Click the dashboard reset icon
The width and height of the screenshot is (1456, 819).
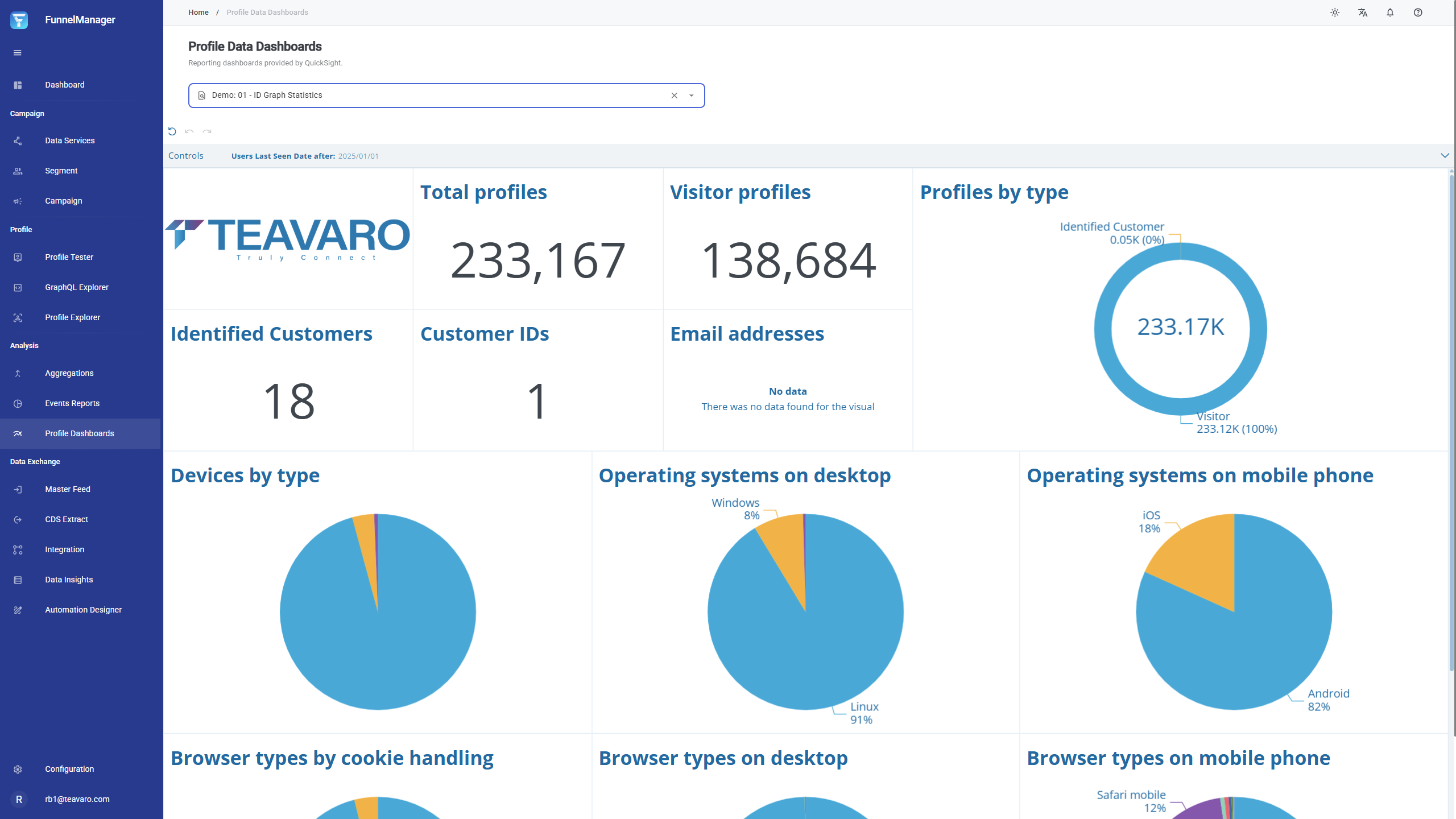172,131
